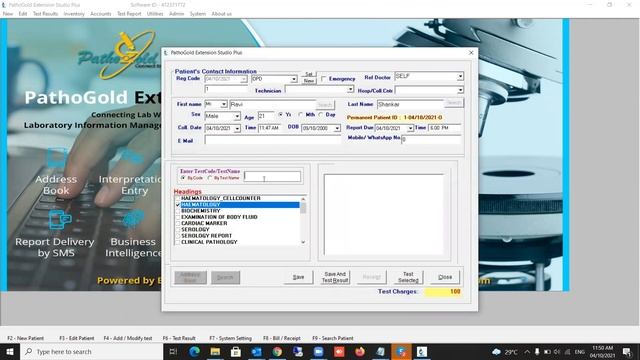Open the About us menu
The width and height of the screenshot is (640, 360).
point(221,14)
